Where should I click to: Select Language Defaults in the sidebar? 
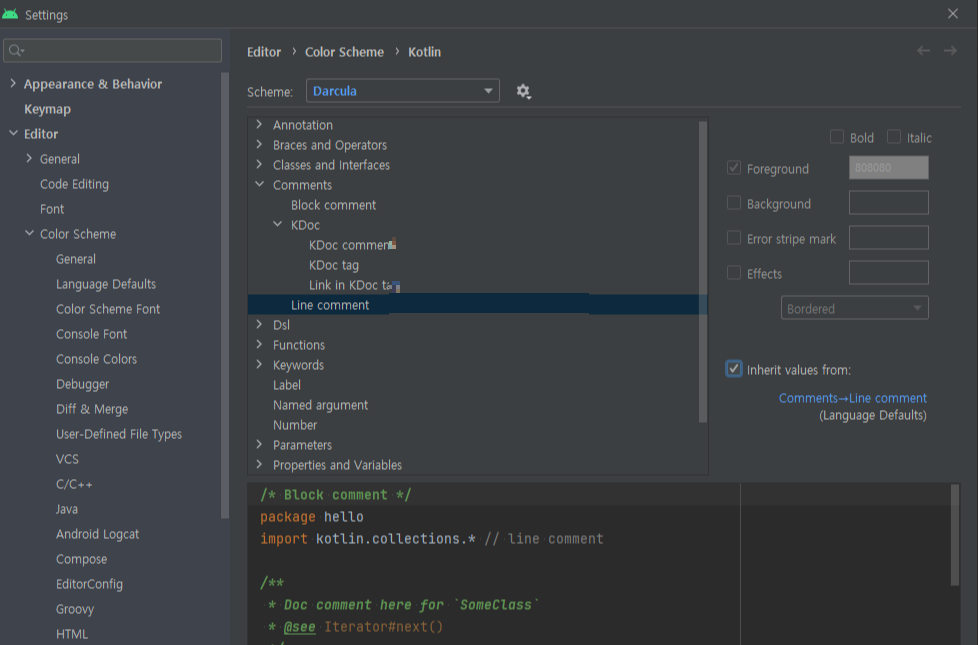coord(106,284)
